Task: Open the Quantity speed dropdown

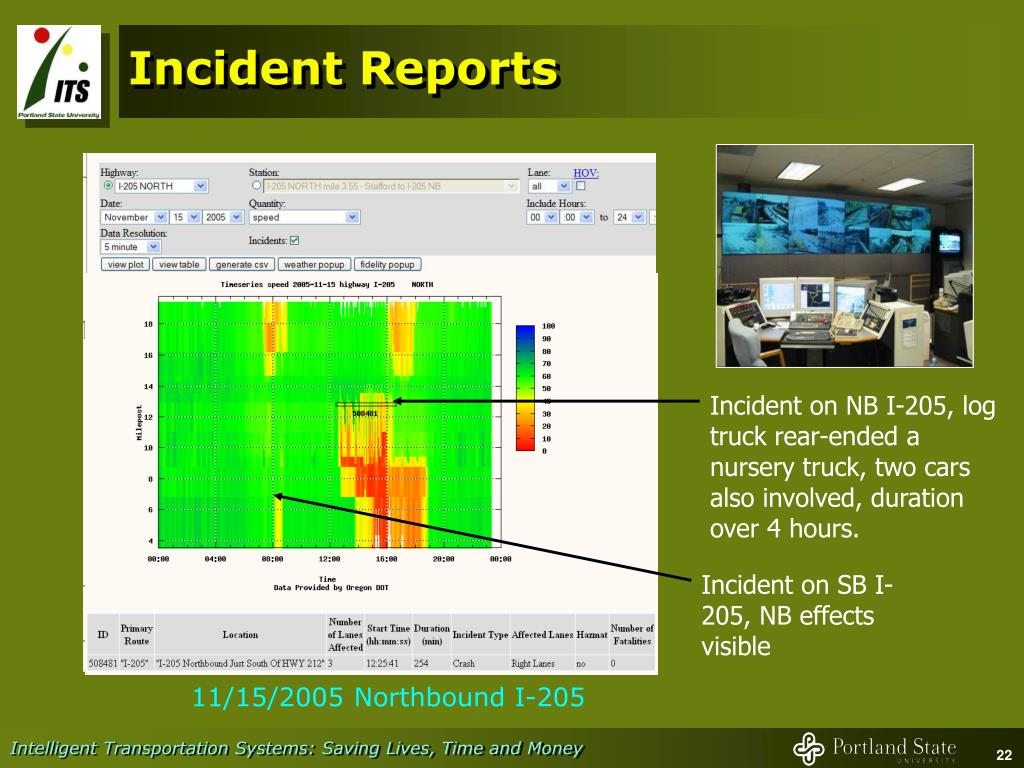Action: coord(304,217)
